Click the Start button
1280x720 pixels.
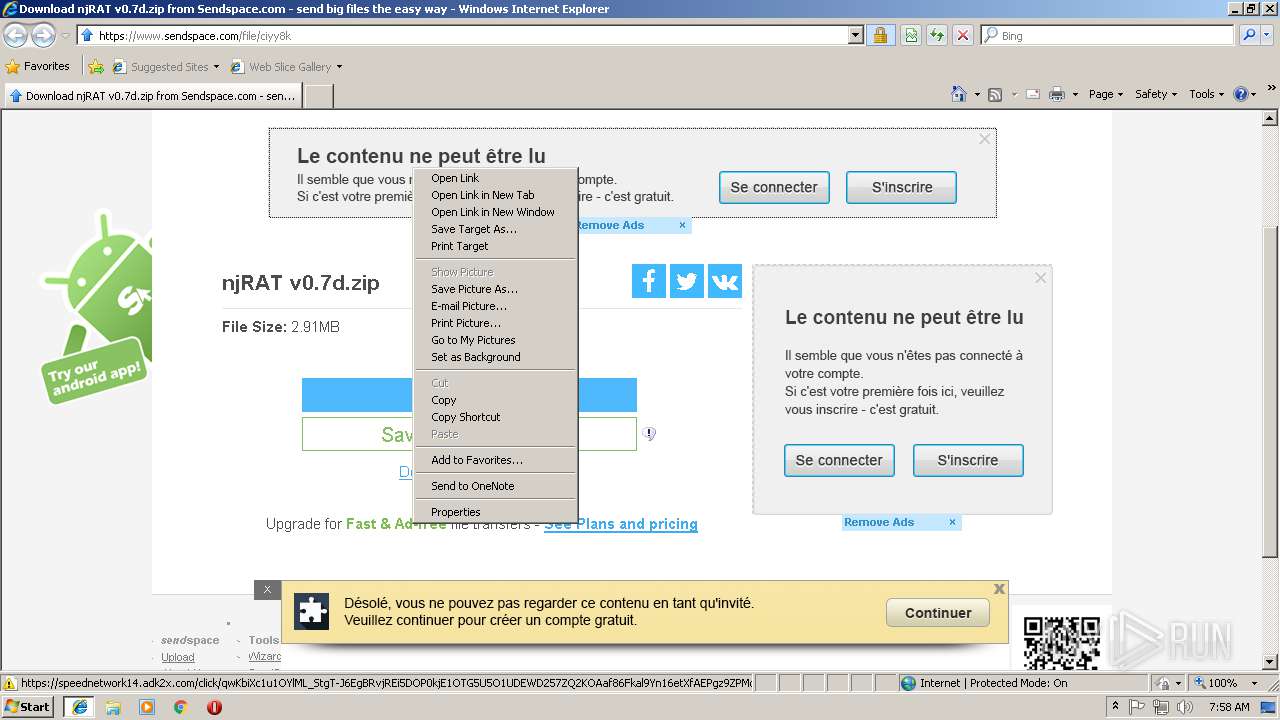27,707
